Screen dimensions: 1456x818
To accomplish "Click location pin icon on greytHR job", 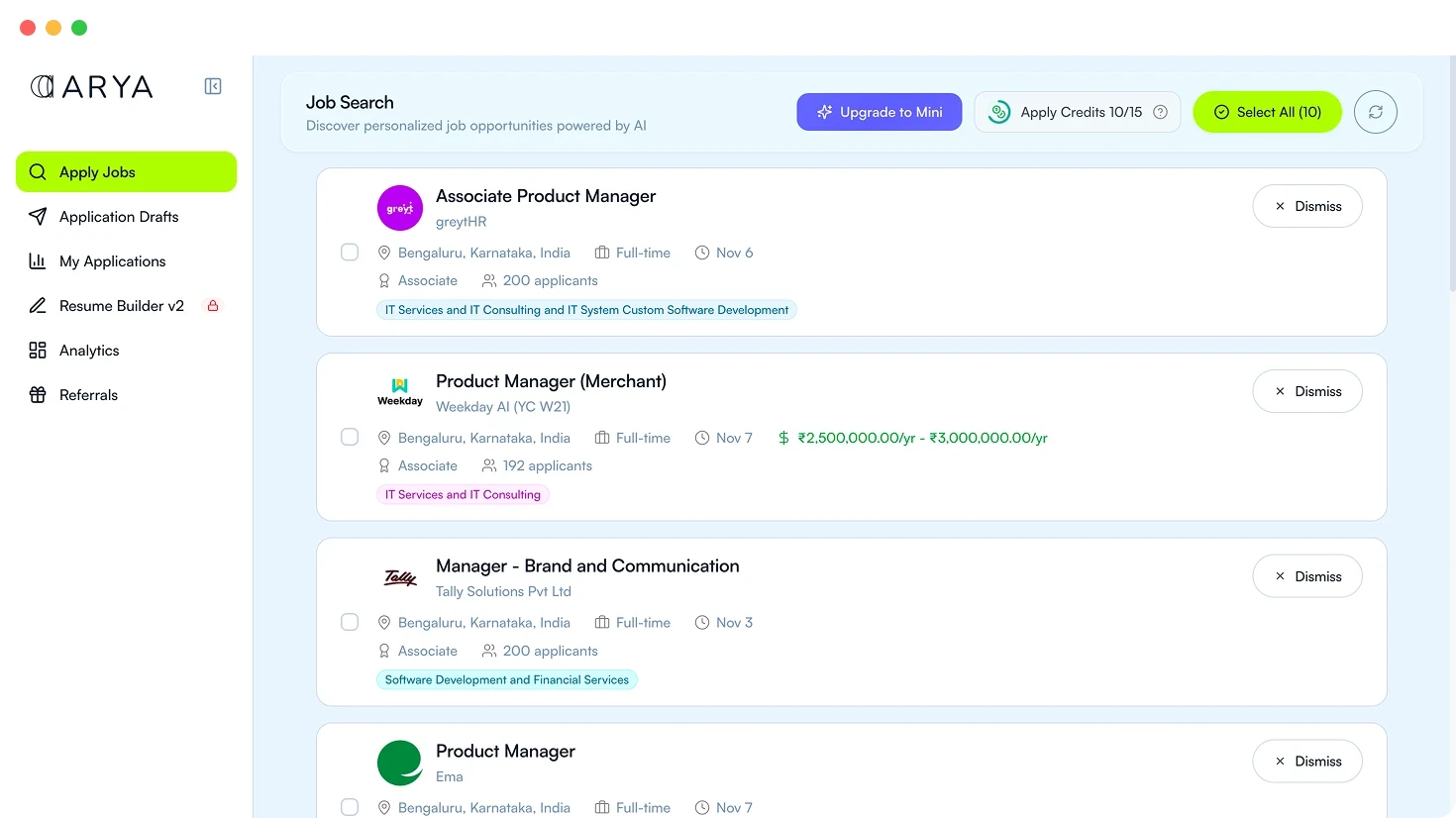I will [384, 253].
